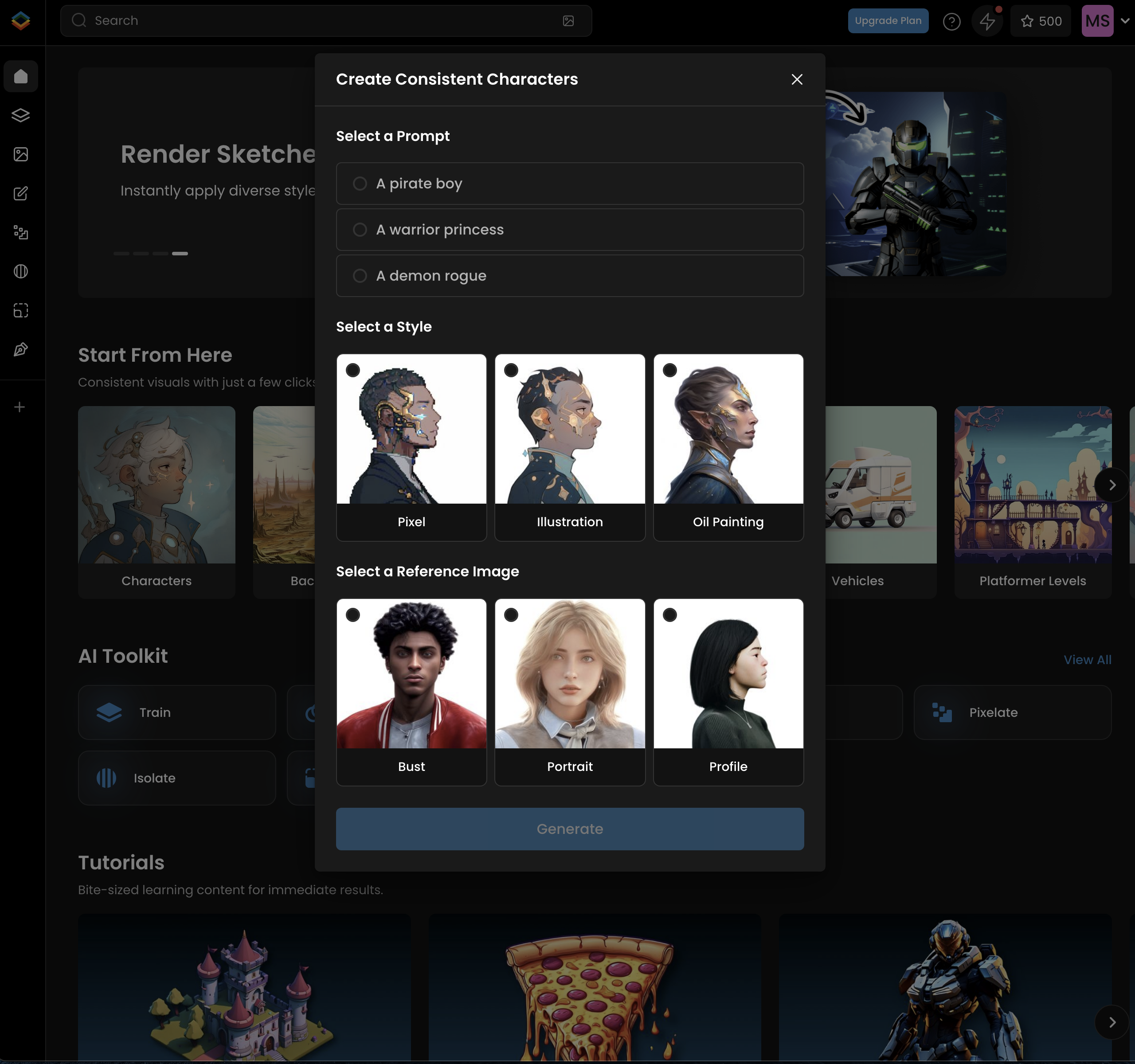Screen dimensions: 1135x1064
Task: Choose the Illustration style radio
Action: click(x=511, y=371)
